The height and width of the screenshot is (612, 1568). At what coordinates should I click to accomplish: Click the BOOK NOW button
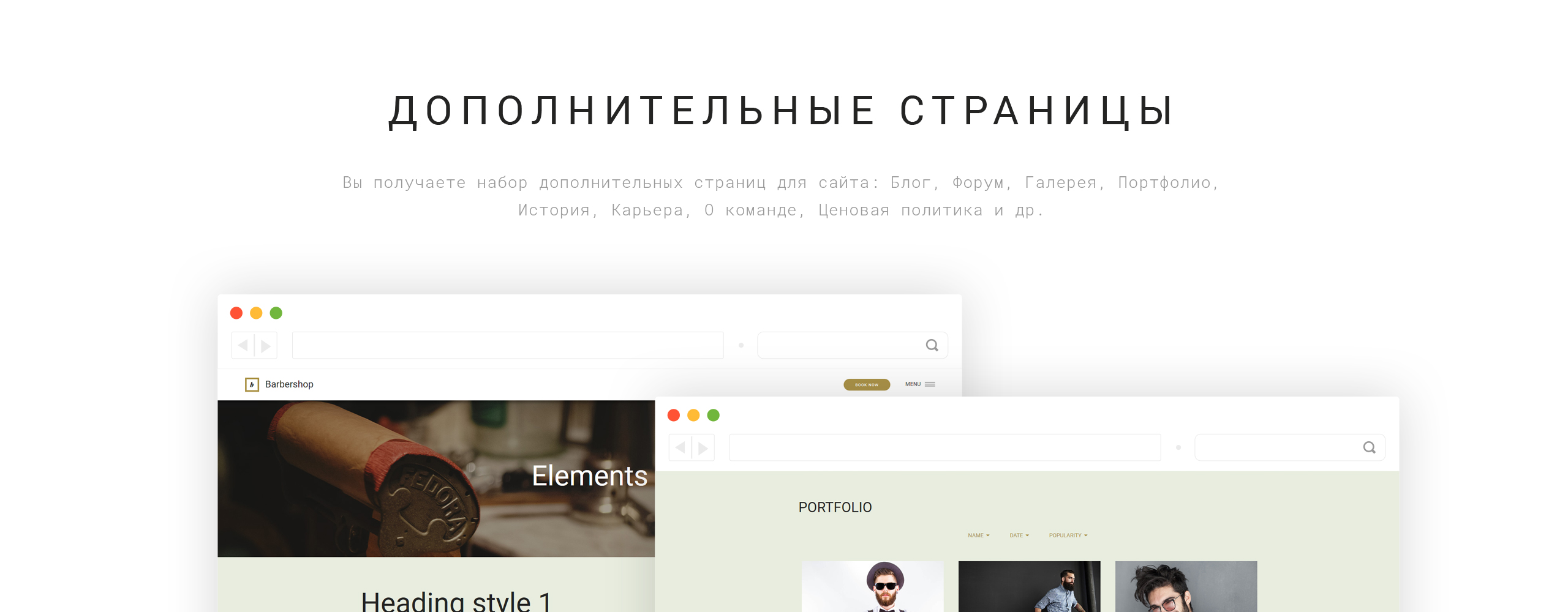coord(867,384)
